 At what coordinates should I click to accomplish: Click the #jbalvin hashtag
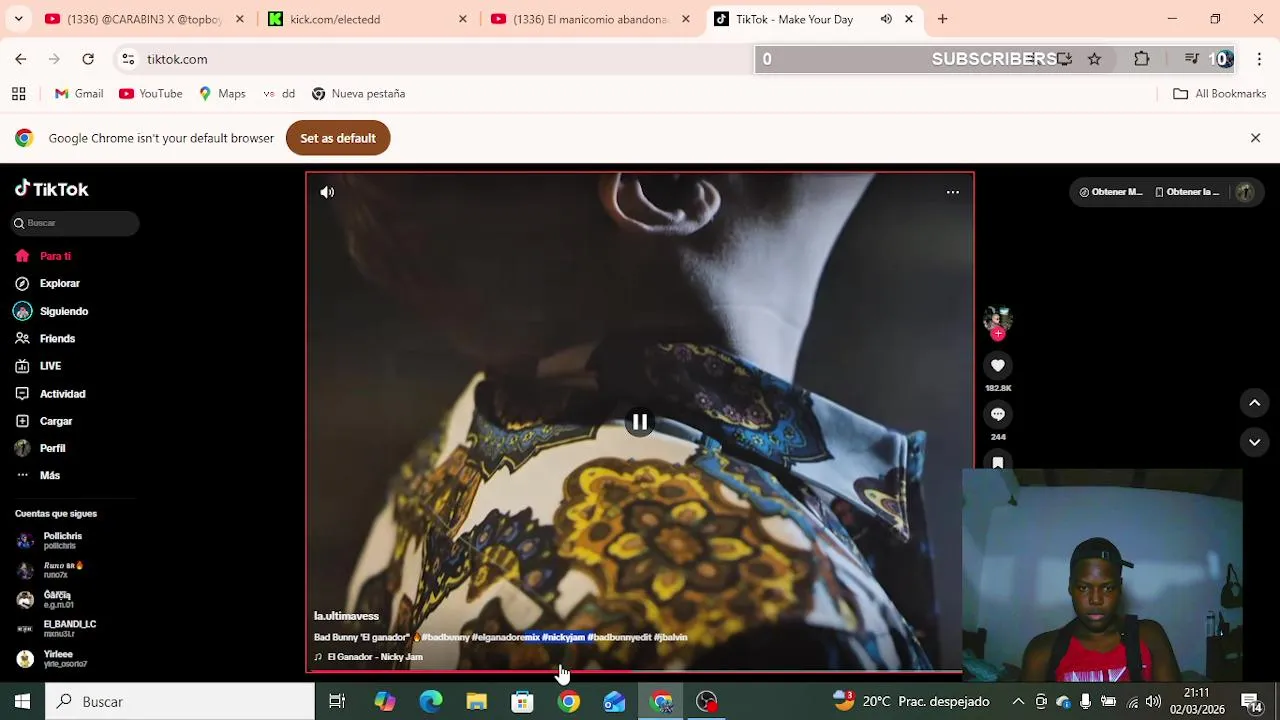tap(671, 637)
